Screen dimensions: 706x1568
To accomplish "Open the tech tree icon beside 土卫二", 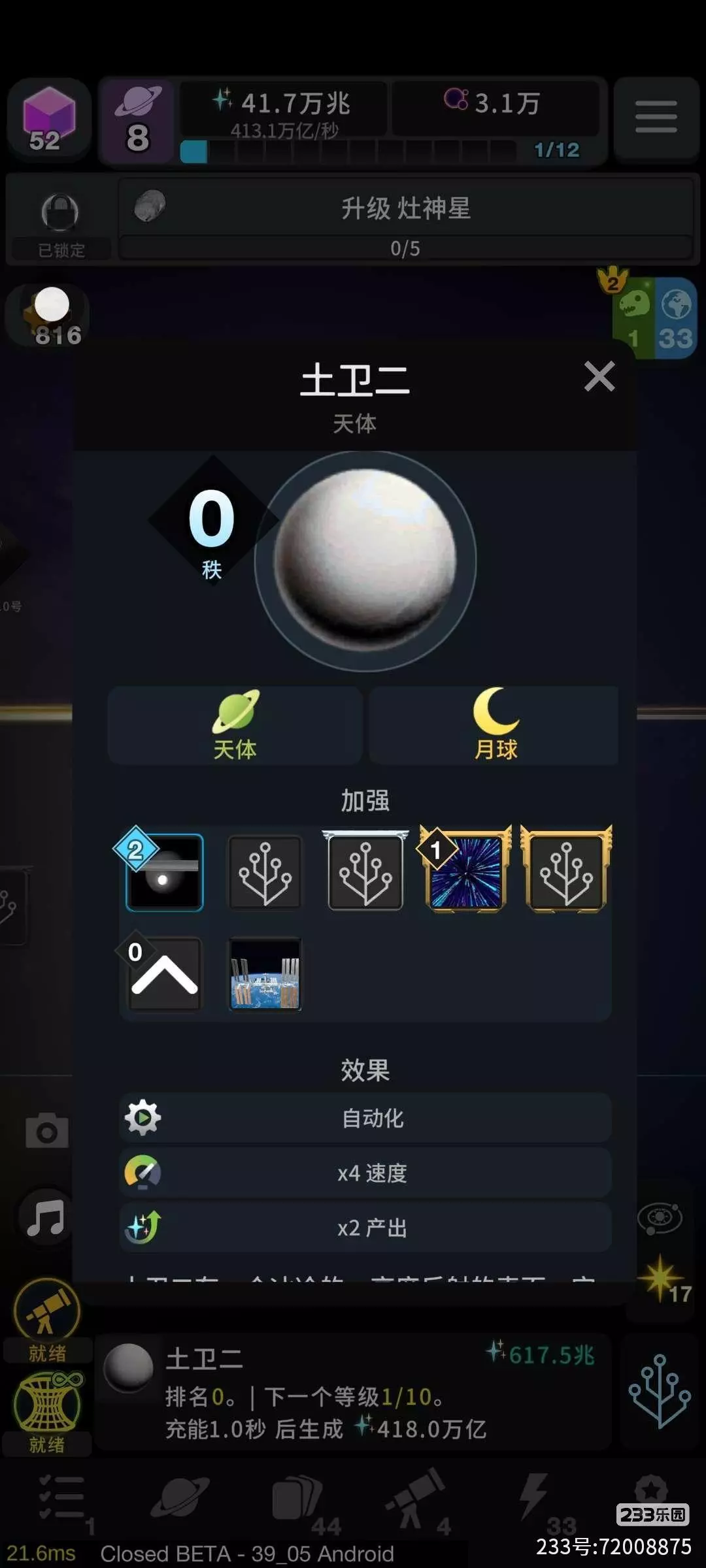I will [659, 1392].
